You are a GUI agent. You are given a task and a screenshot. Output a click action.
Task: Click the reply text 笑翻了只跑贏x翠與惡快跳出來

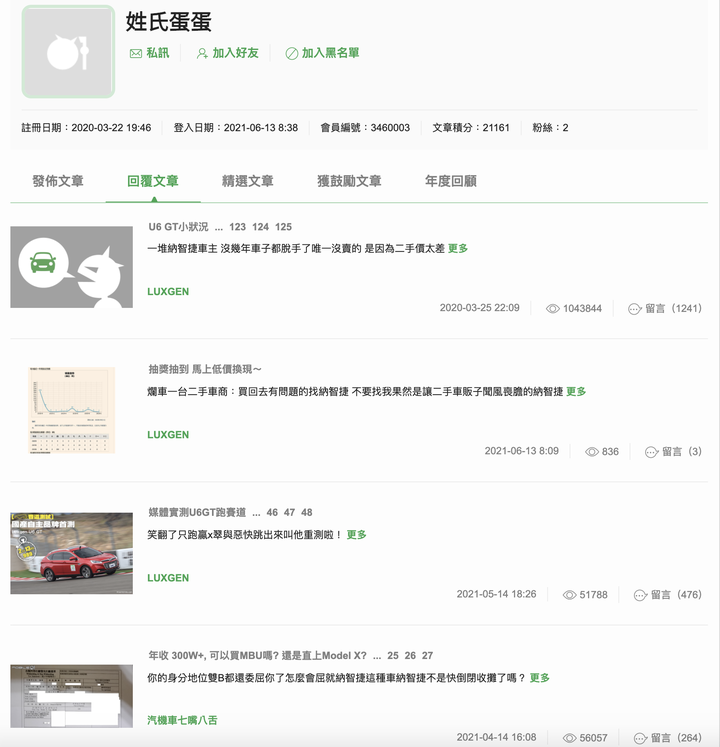[x=244, y=535]
